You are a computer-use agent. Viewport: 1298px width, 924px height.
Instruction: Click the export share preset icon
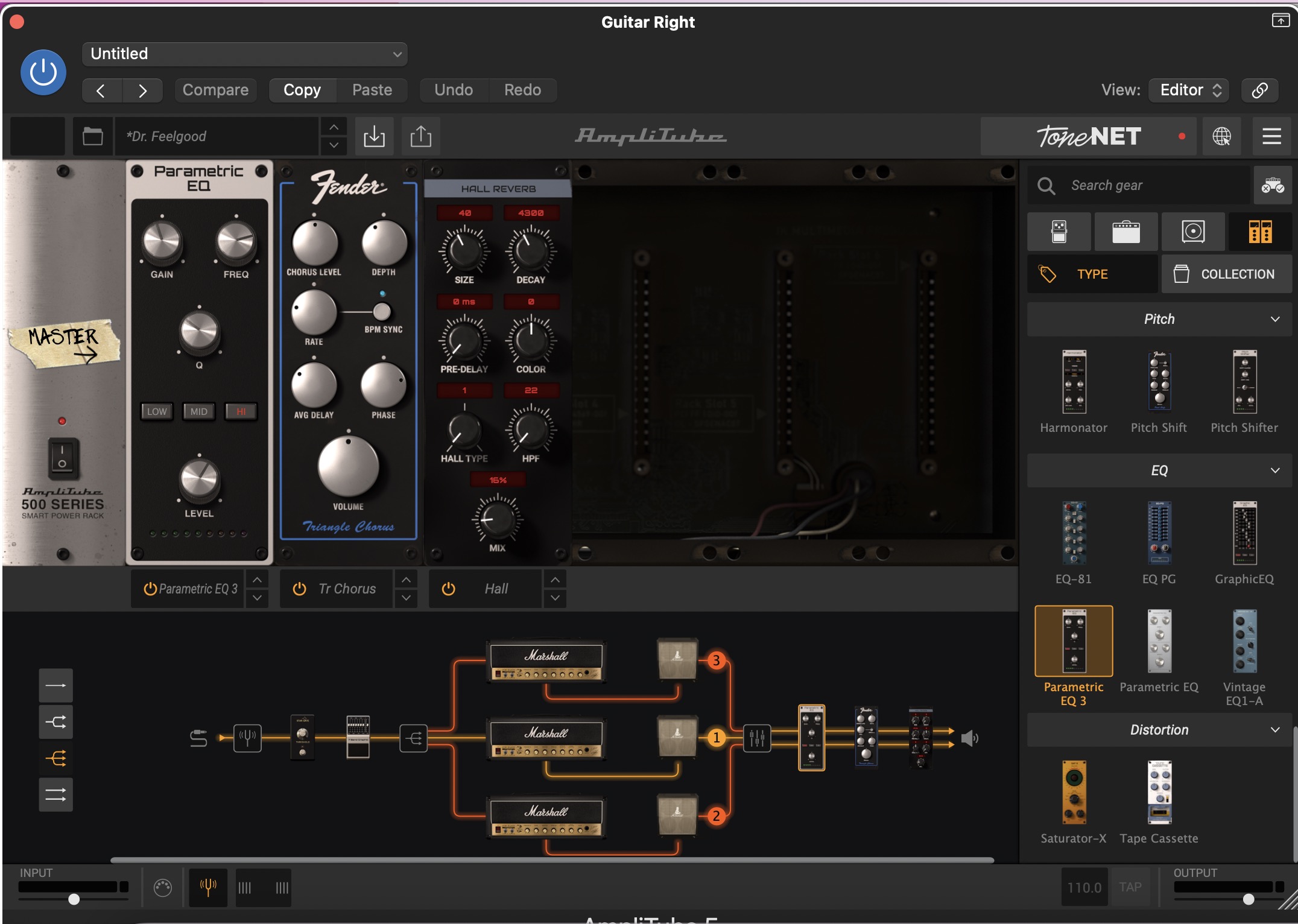pos(421,136)
